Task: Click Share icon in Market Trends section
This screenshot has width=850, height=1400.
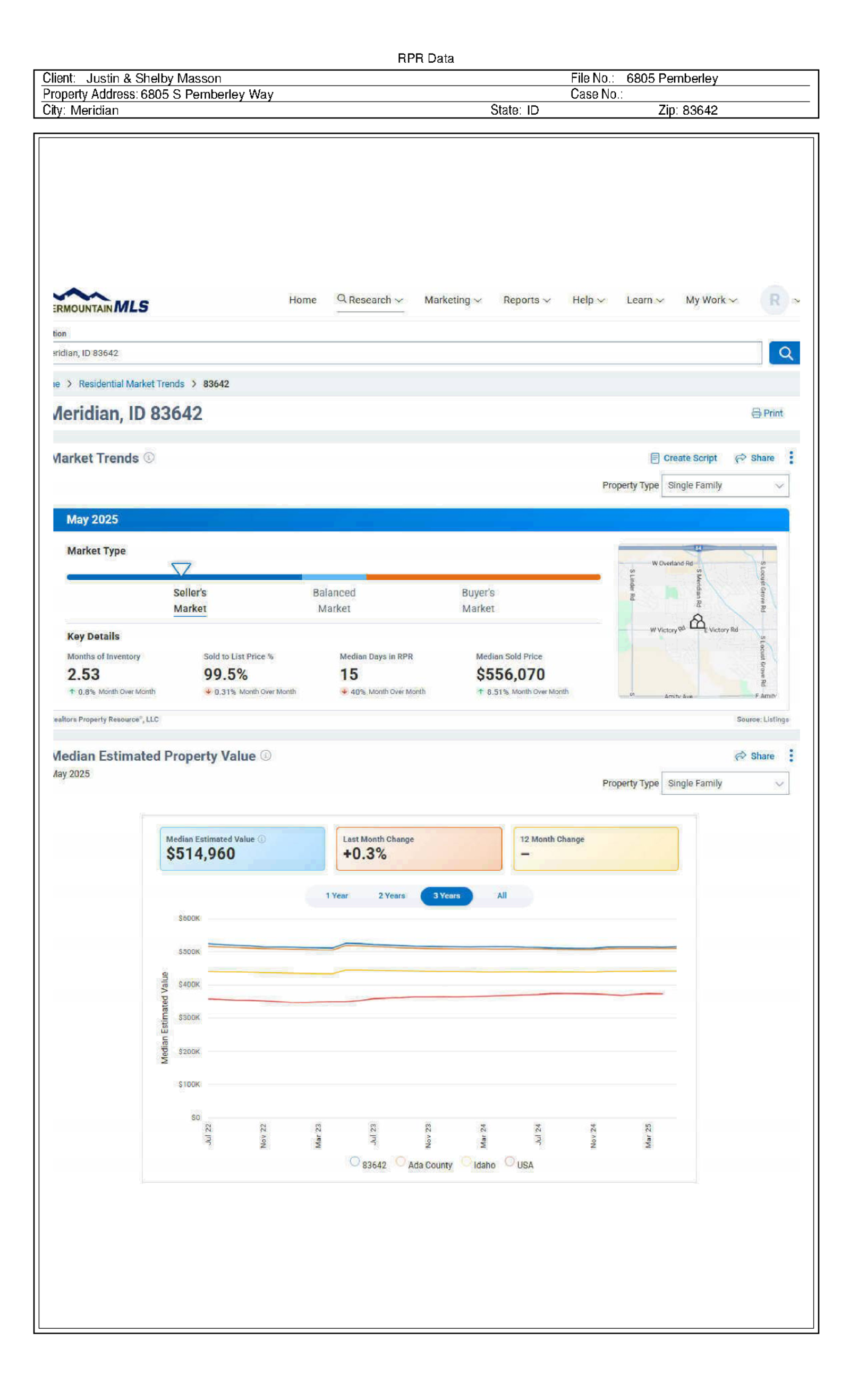Action: [740, 458]
